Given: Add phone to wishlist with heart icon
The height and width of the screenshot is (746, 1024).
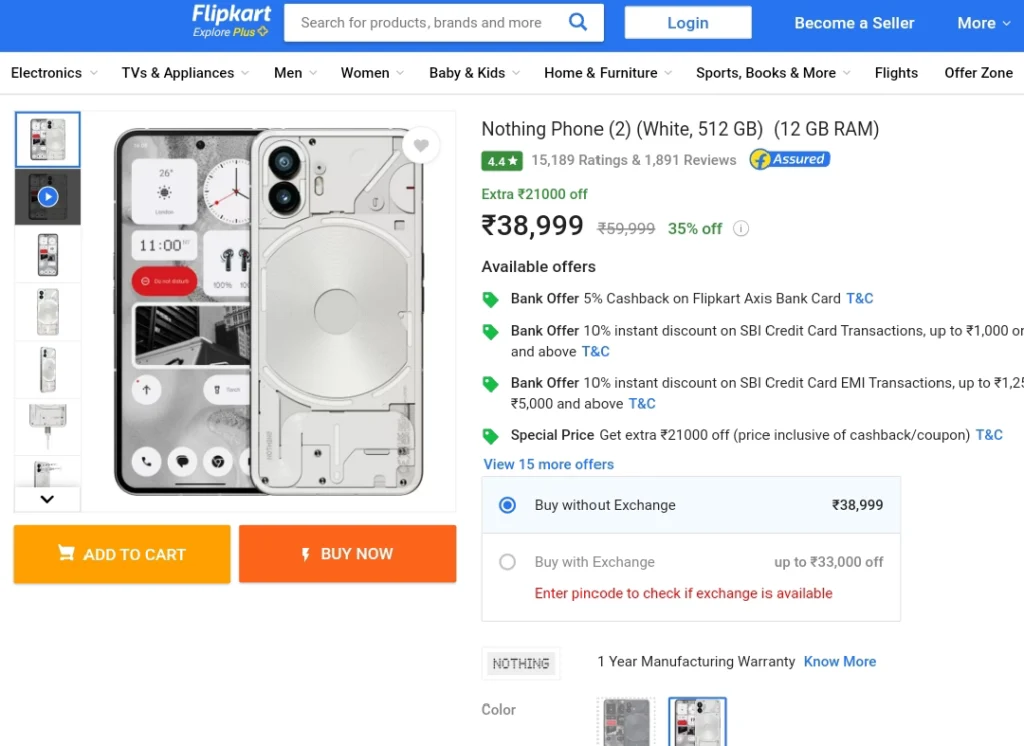Looking at the screenshot, I should click(x=421, y=145).
